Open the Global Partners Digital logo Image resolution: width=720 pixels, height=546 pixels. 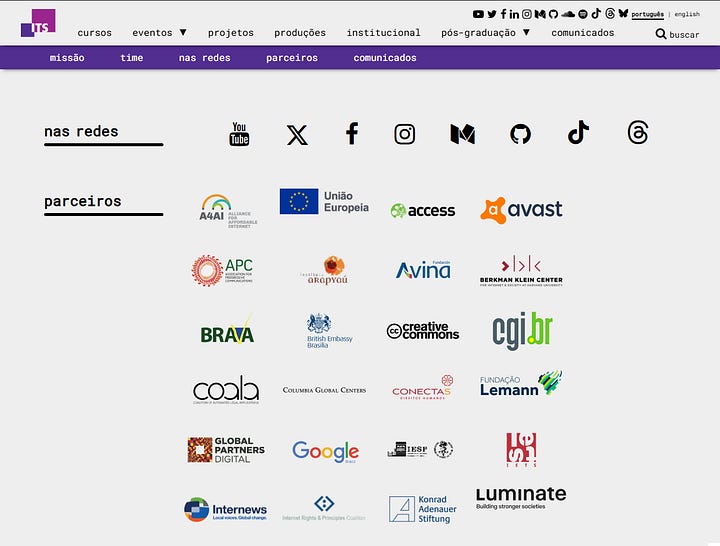(226, 450)
